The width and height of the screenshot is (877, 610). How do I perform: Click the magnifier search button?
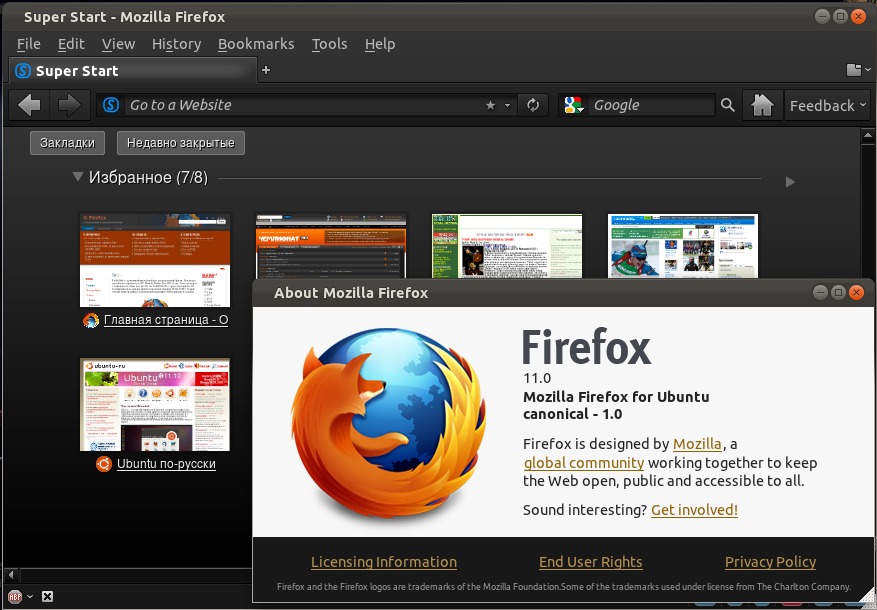(727, 105)
